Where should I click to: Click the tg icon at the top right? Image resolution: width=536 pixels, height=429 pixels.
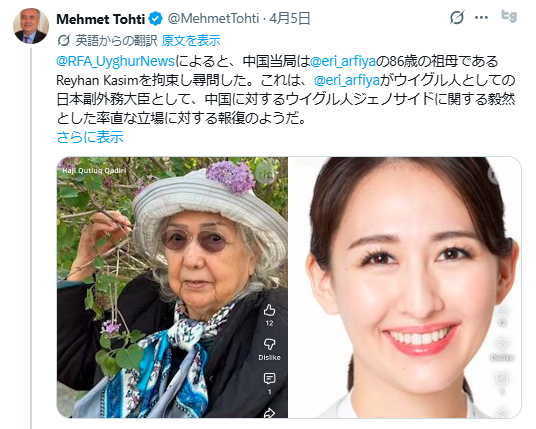pyautogui.click(x=509, y=16)
